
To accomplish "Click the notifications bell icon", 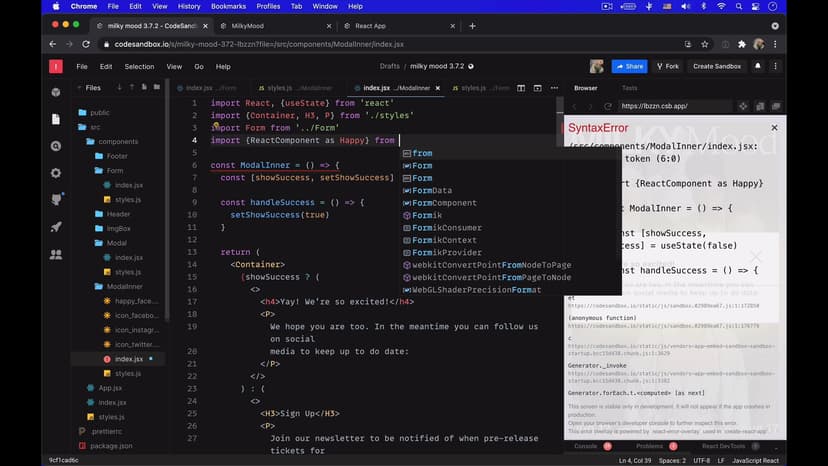I will click(758, 67).
